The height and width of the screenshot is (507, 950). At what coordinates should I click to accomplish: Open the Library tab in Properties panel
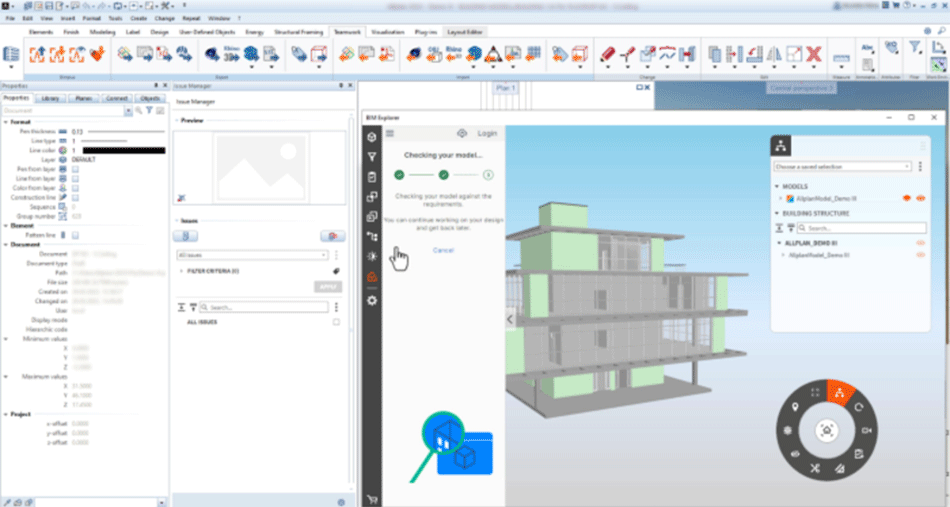click(x=50, y=98)
